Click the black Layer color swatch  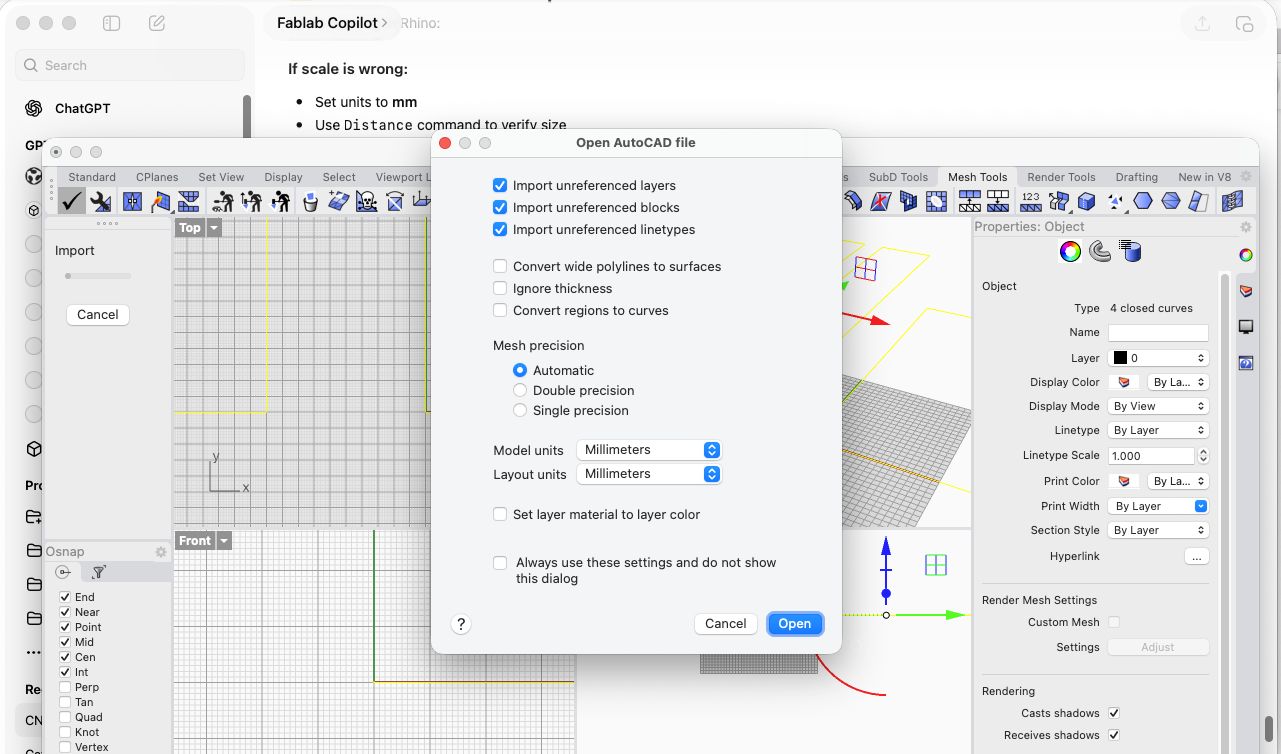[1120, 358]
